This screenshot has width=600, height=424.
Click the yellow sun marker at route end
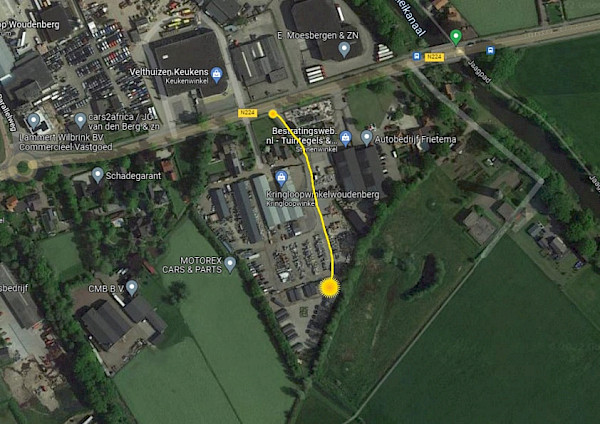pos(329,287)
